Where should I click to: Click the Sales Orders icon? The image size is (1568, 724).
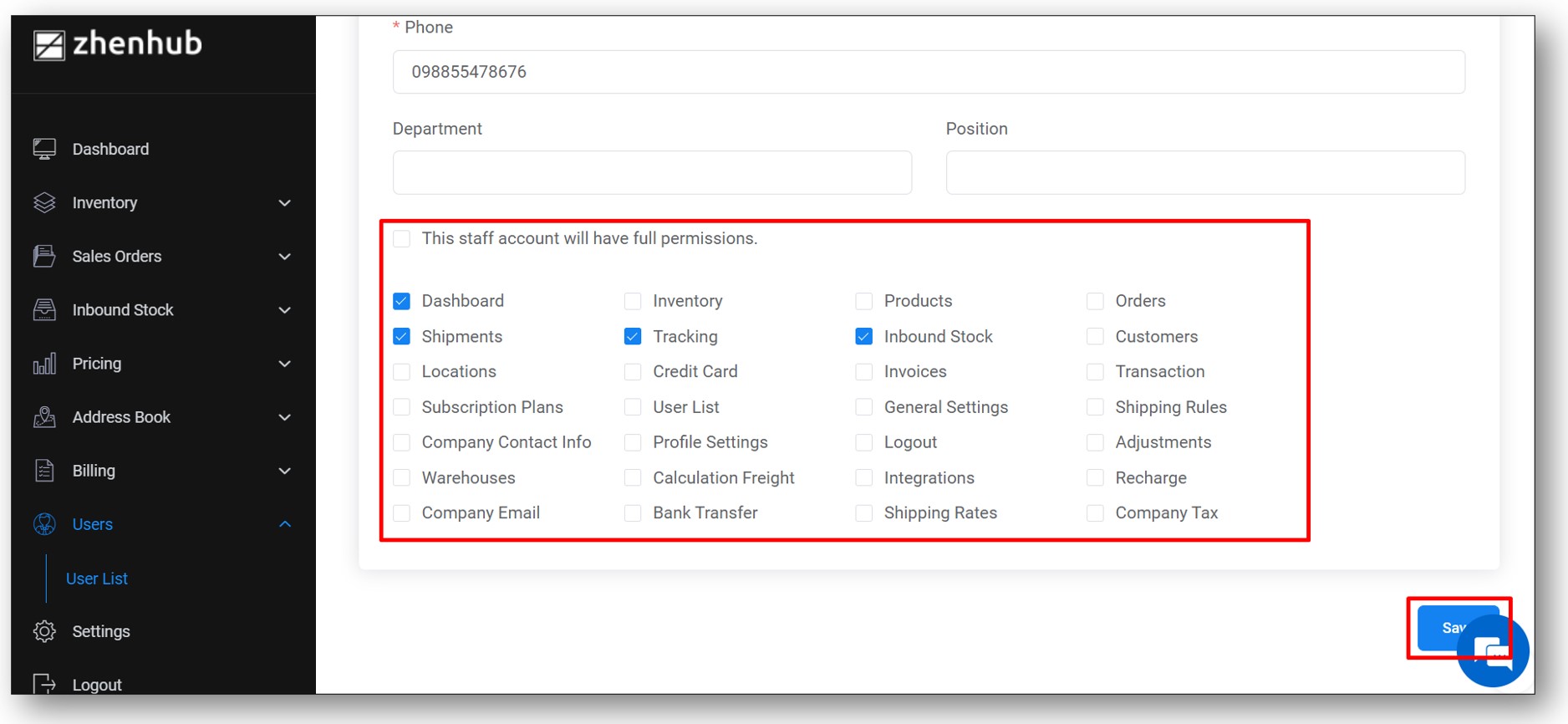click(44, 257)
